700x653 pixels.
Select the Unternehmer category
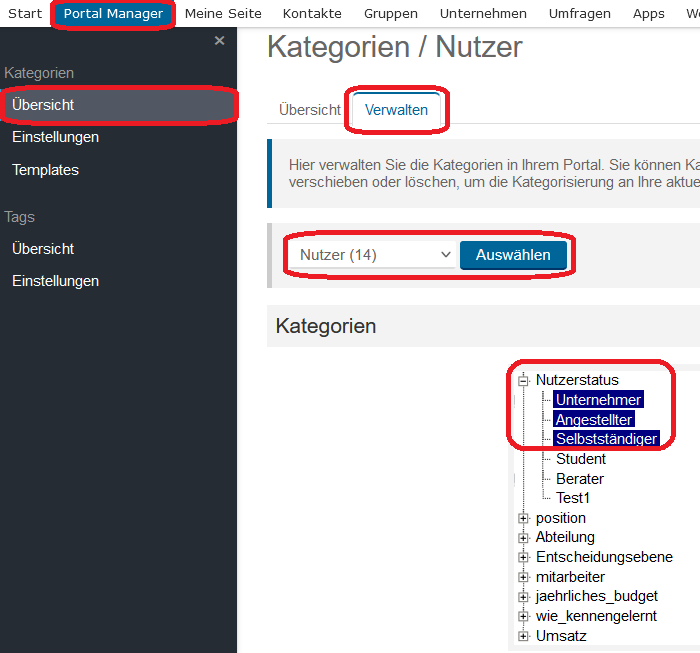click(598, 400)
